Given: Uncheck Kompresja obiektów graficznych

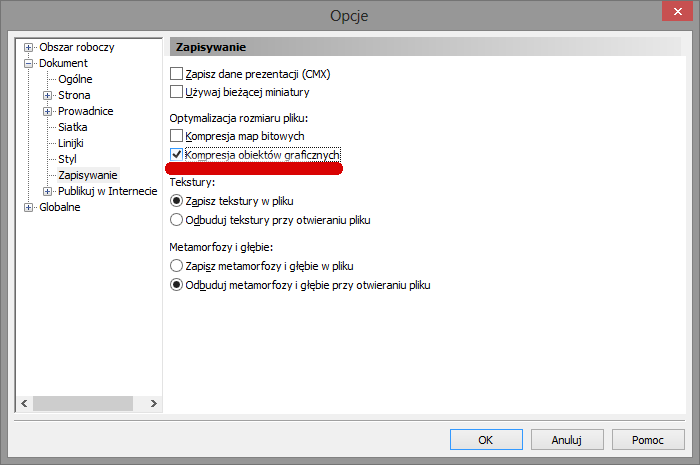Looking at the screenshot, I should pyautogui.click(x=177, y=156).
